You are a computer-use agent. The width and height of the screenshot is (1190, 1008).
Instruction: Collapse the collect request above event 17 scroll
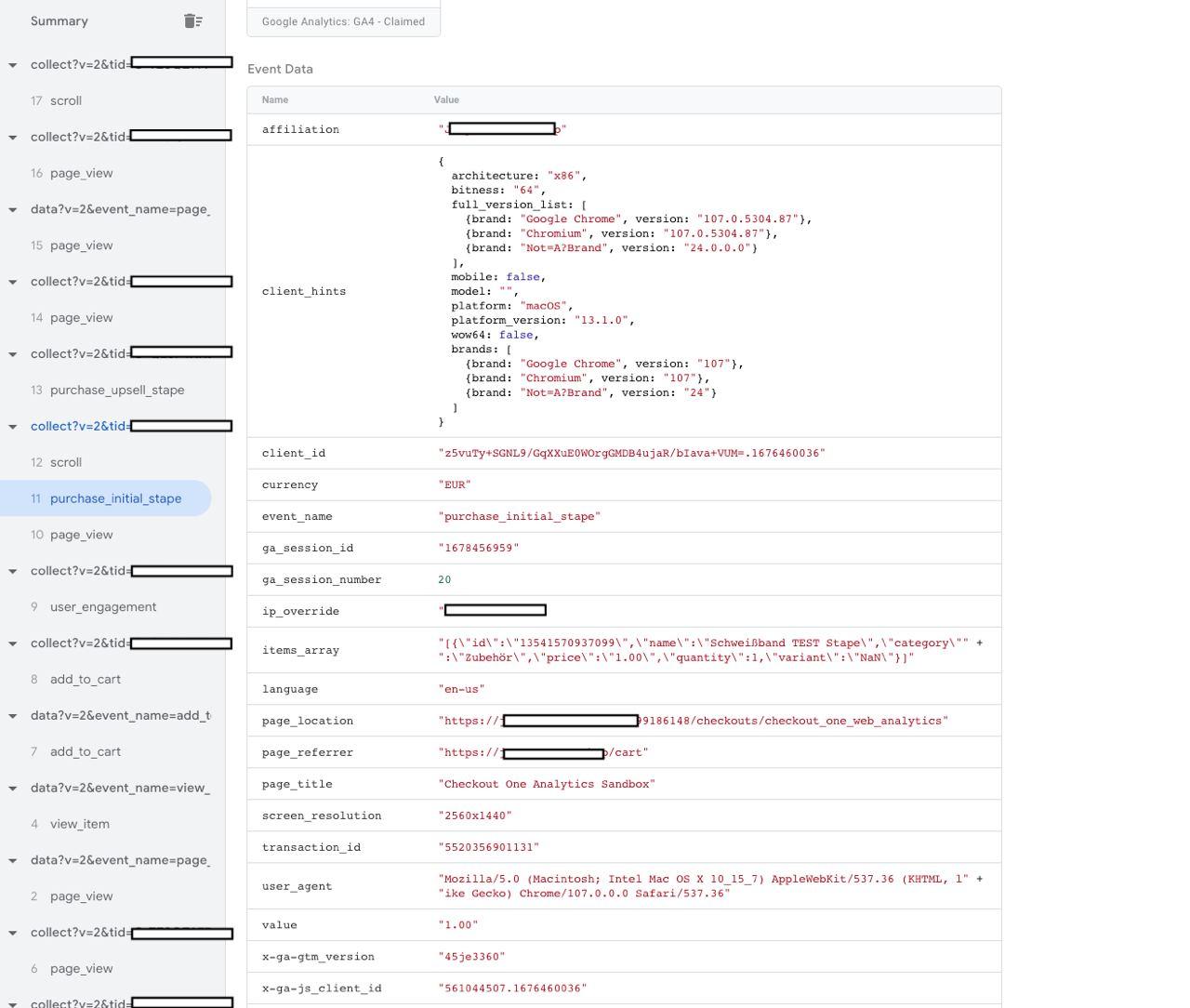click(x=13, y=64)
